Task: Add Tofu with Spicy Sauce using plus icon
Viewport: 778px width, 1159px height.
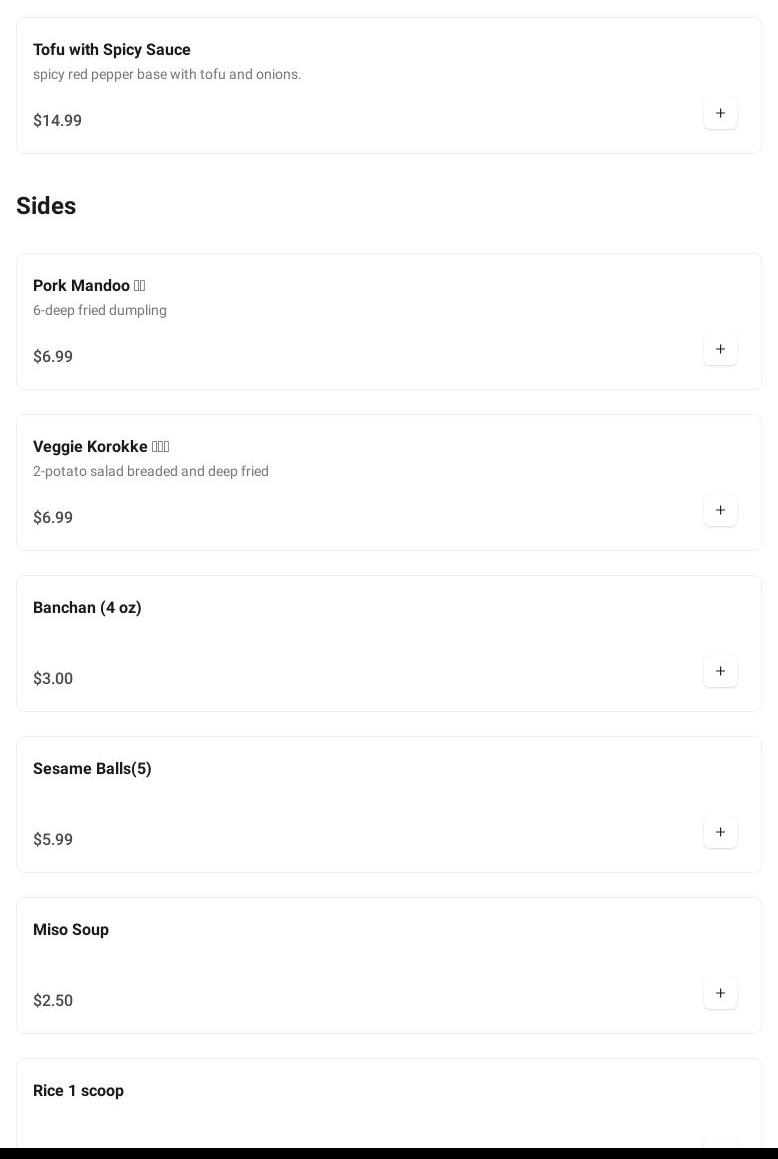Action: 720,113
